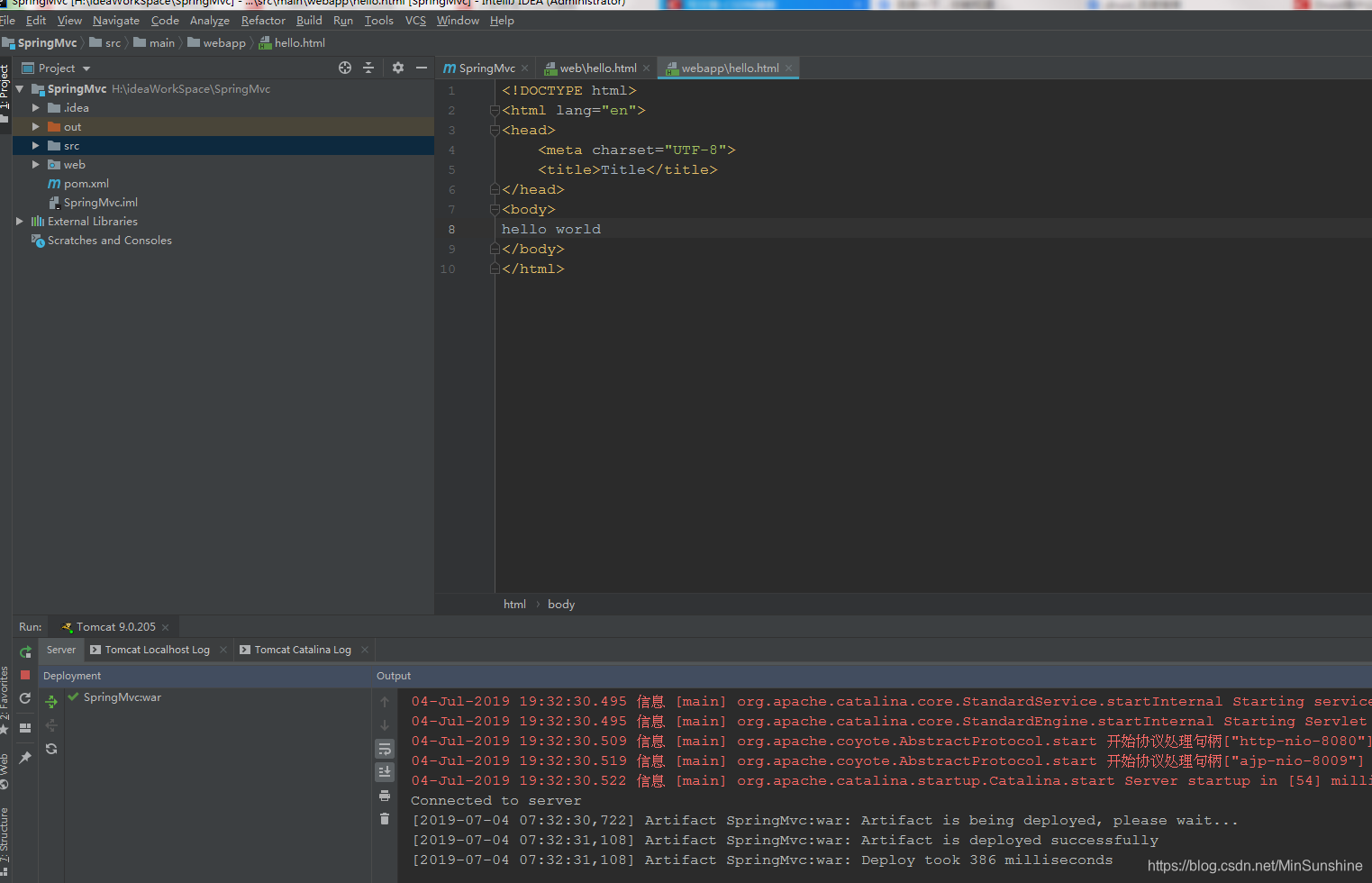Deploy all artifacts using green arrows icon
Screen dimensions: 1372x883
tap(51, 702)
